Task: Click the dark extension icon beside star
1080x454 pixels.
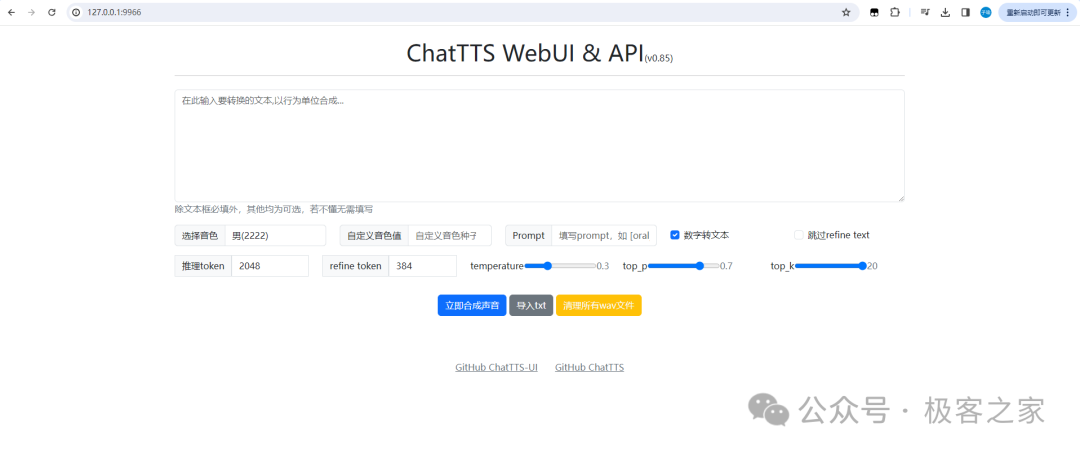Action: click(874, 12)
